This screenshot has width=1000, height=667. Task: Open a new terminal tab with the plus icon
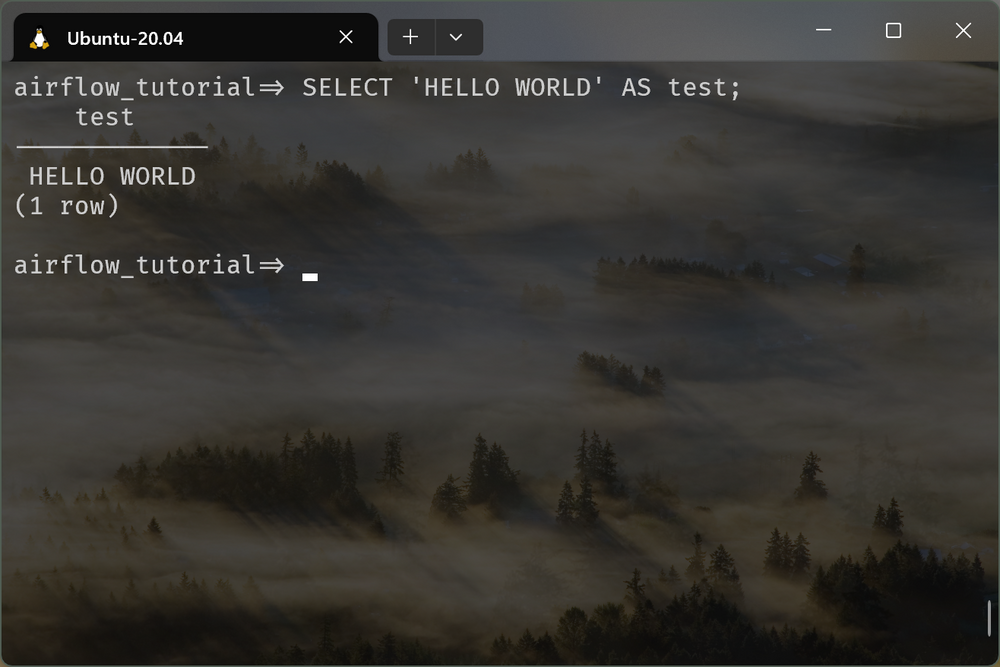point(411,36)
